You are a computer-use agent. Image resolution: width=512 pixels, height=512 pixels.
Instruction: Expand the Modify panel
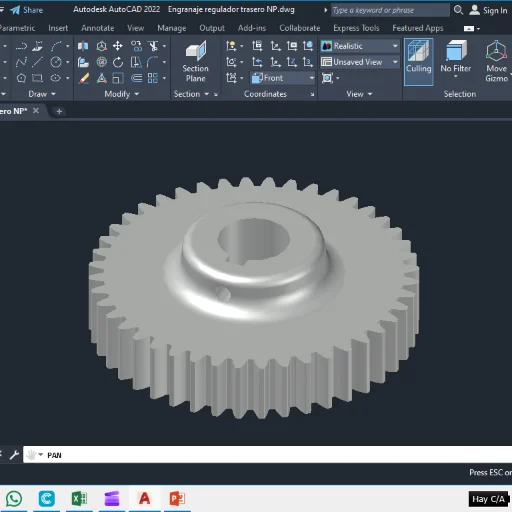(x=122, y=94)
